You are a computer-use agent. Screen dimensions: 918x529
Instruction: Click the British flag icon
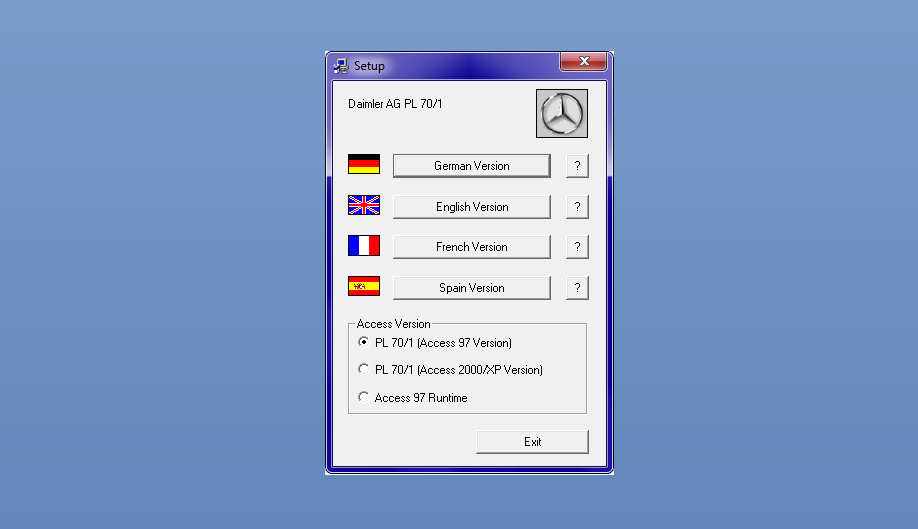364,205
